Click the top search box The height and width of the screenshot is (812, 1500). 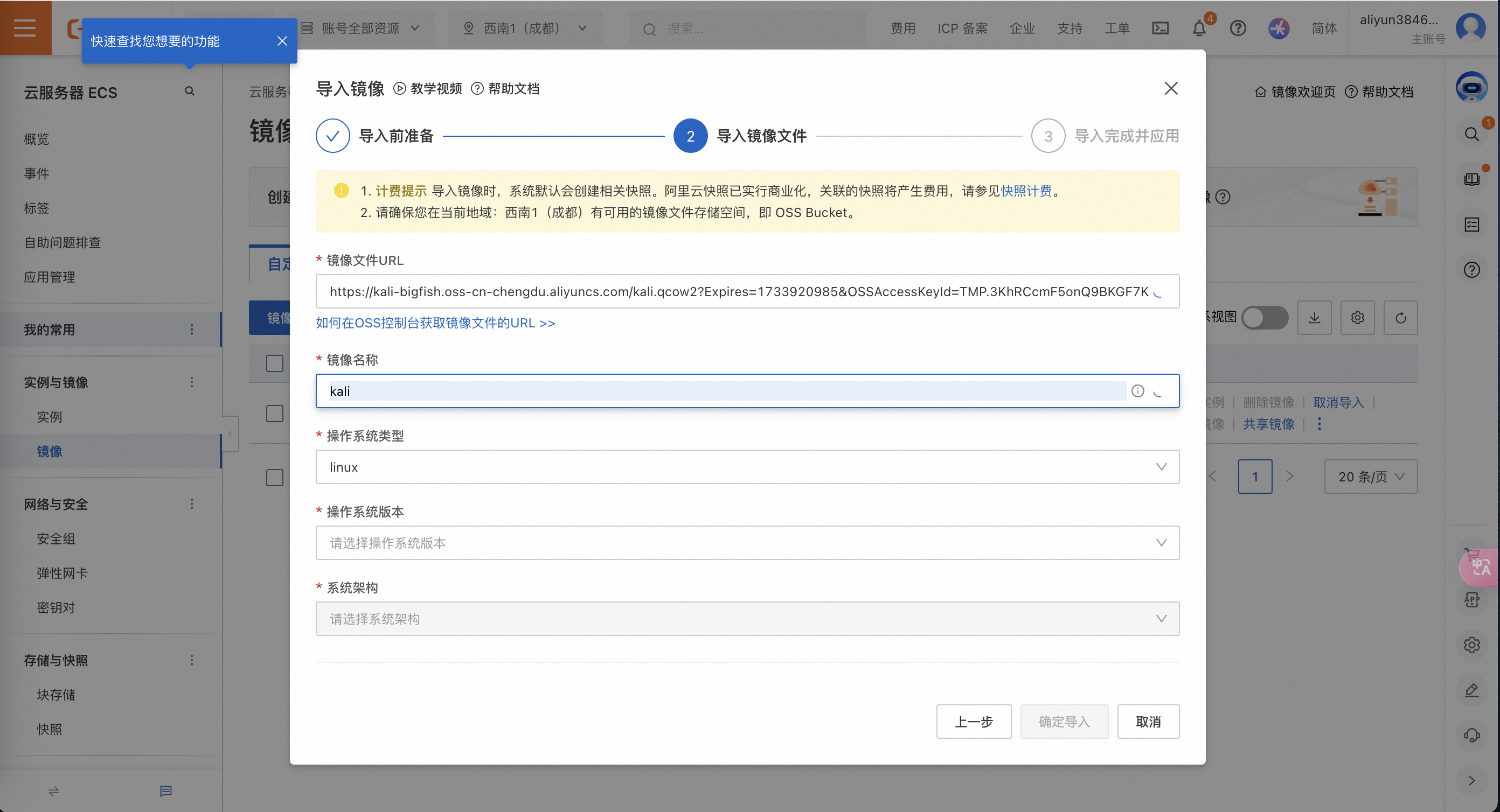coord(748,28)
